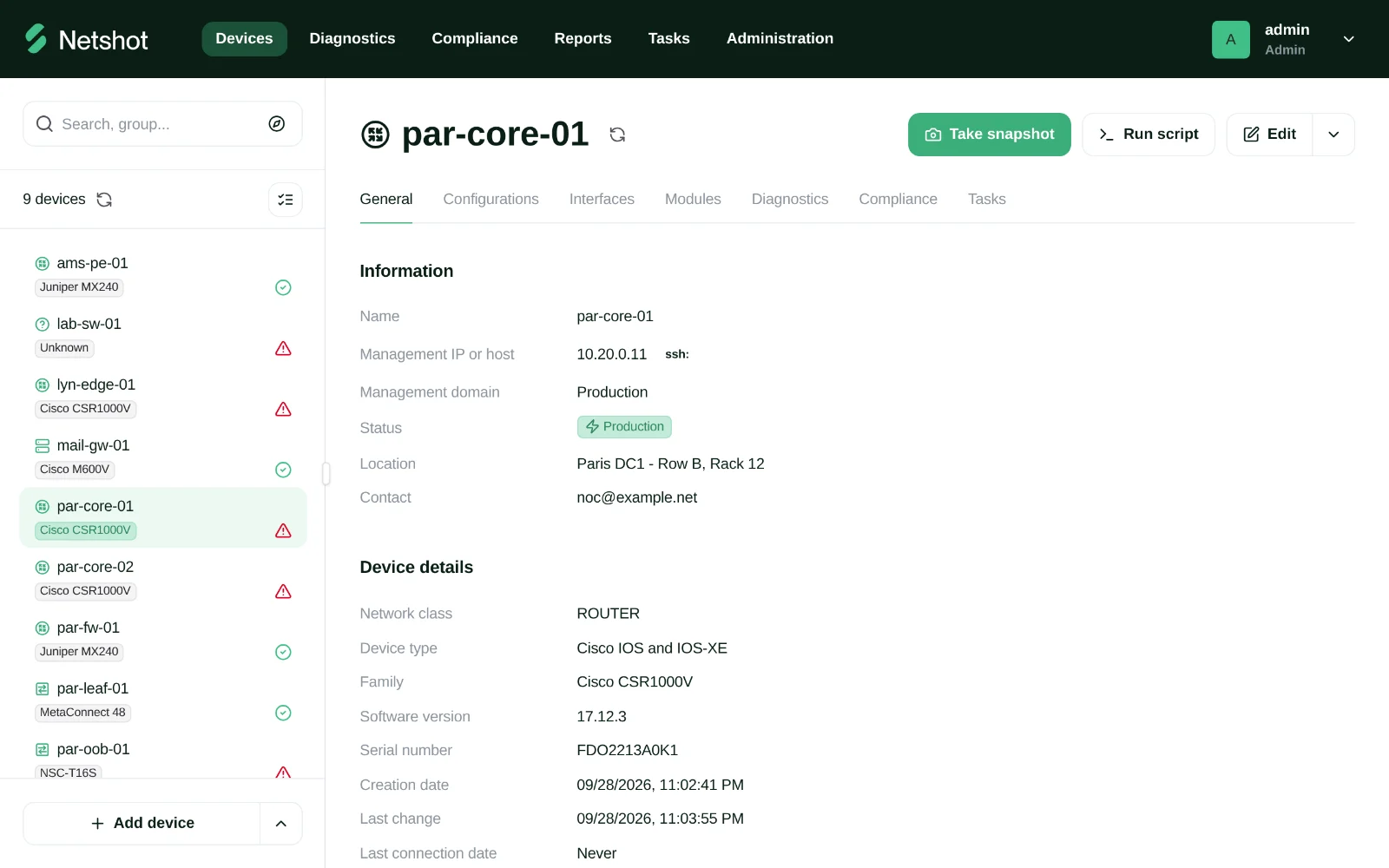Open the Compliance top menu
Viewport: 1389px width, 868px height.
click(475, 39)
